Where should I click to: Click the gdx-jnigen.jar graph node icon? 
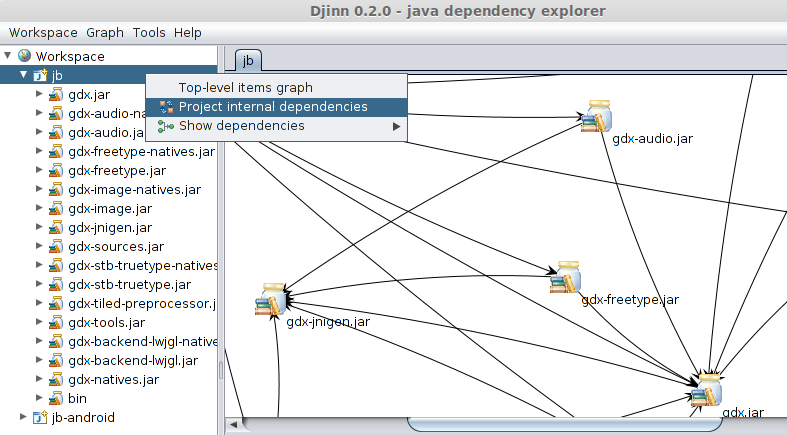(271, 300)
